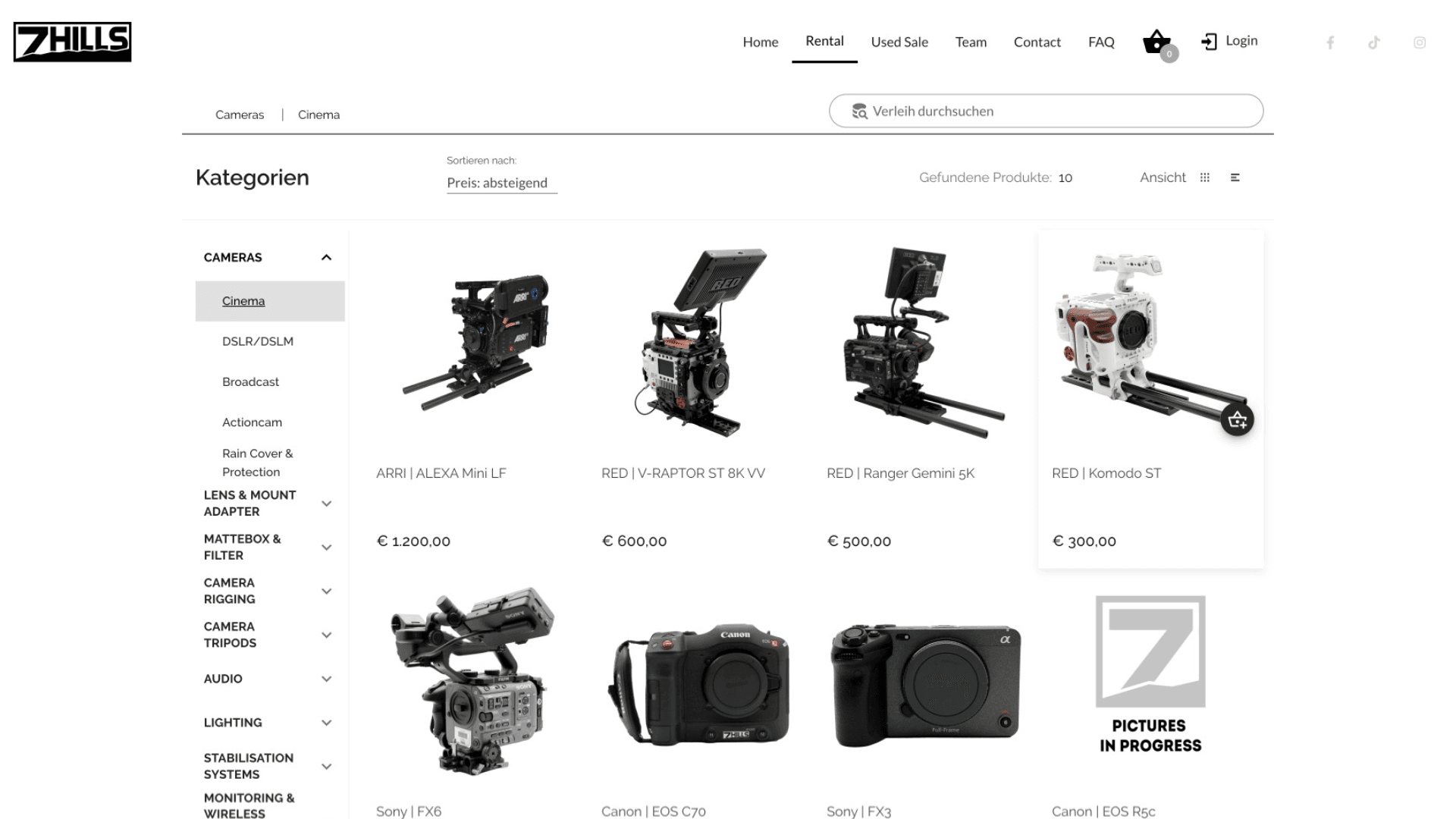Select the DSLR/DSLM subcategory

coord(258,341)
